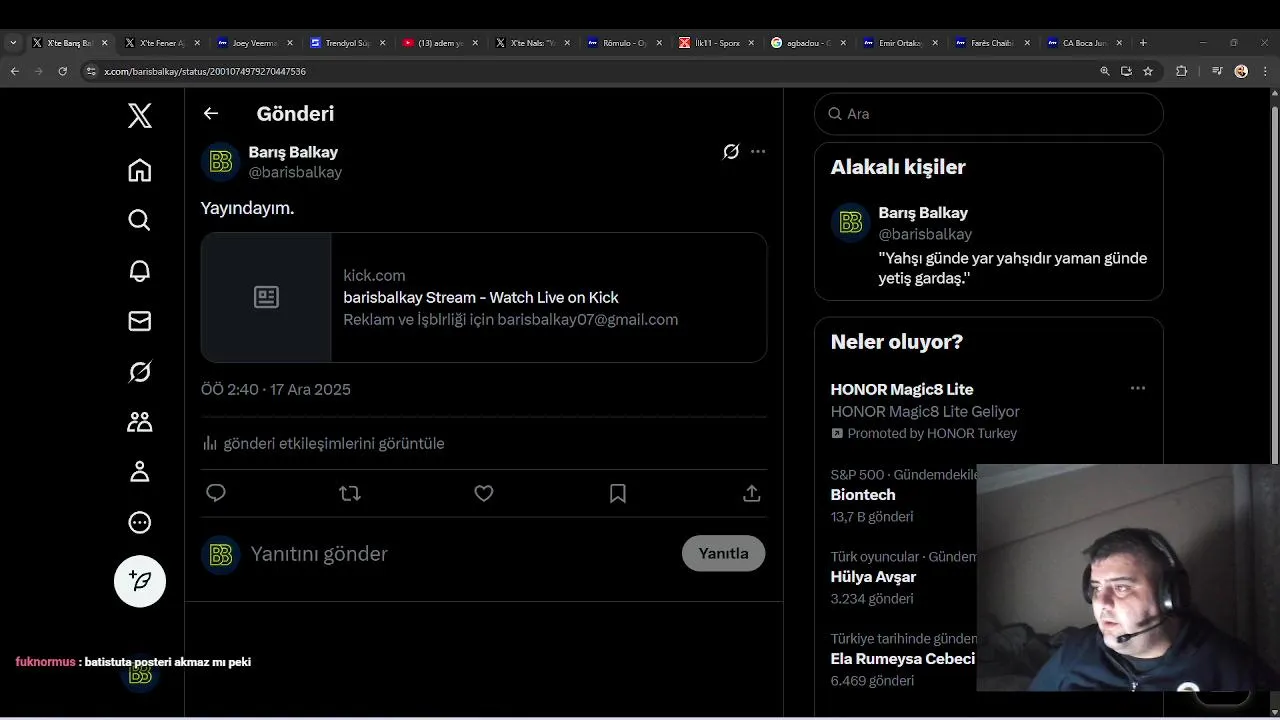Image resolution: width=1280 pixels, height=720 pixels.
Task: Click the kick.com card thumbnail placeholder
Action: coord(266,297)
